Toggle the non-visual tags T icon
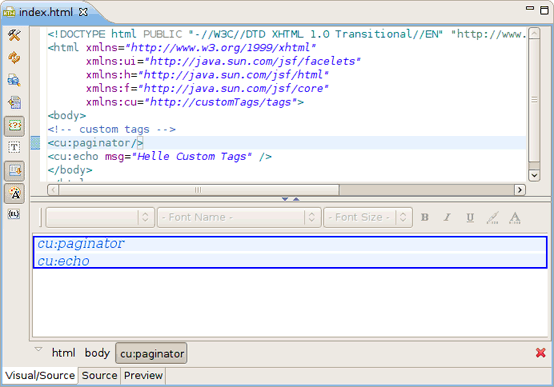 [14, 147]
